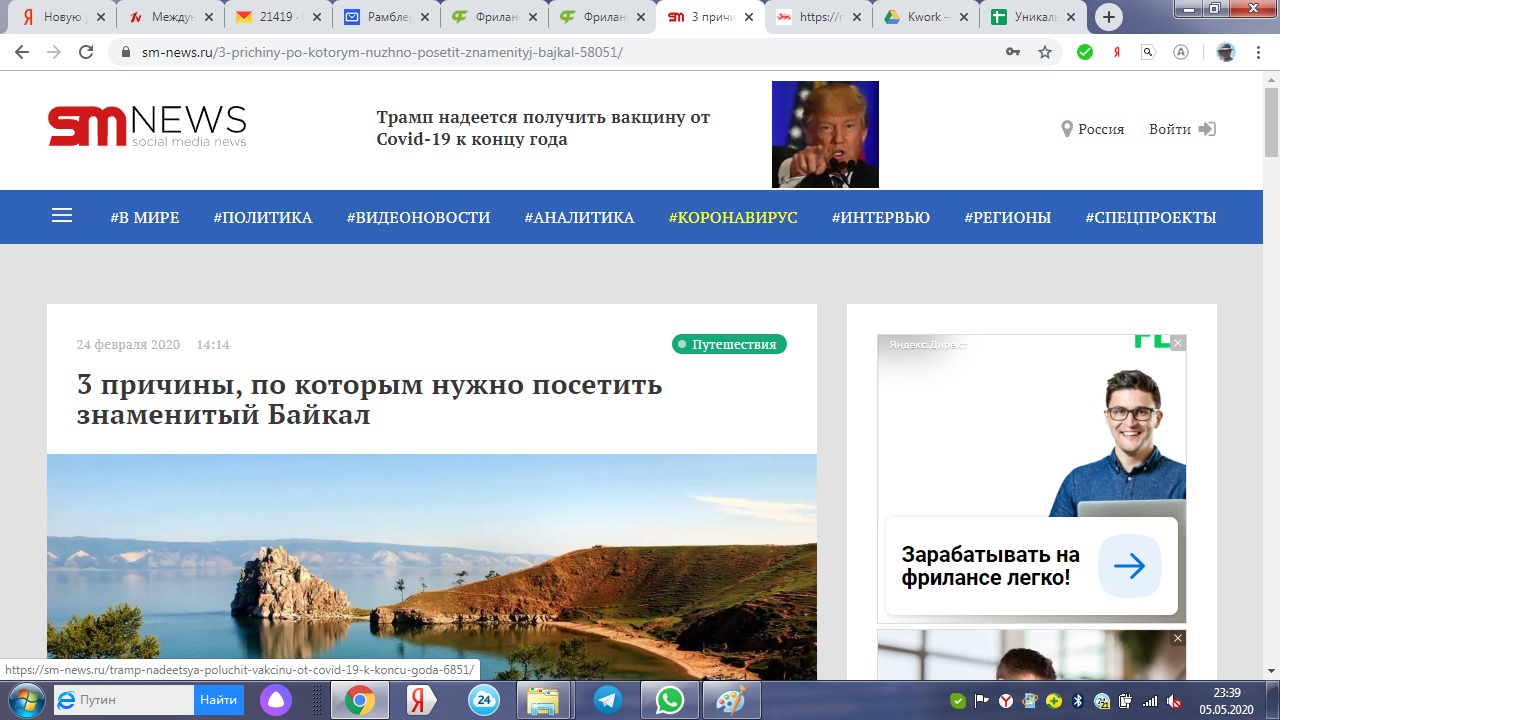The image size is (1520, 720).
Task: Open the hamburger menu in the blue navbar
Action: [x=62, y=216]
